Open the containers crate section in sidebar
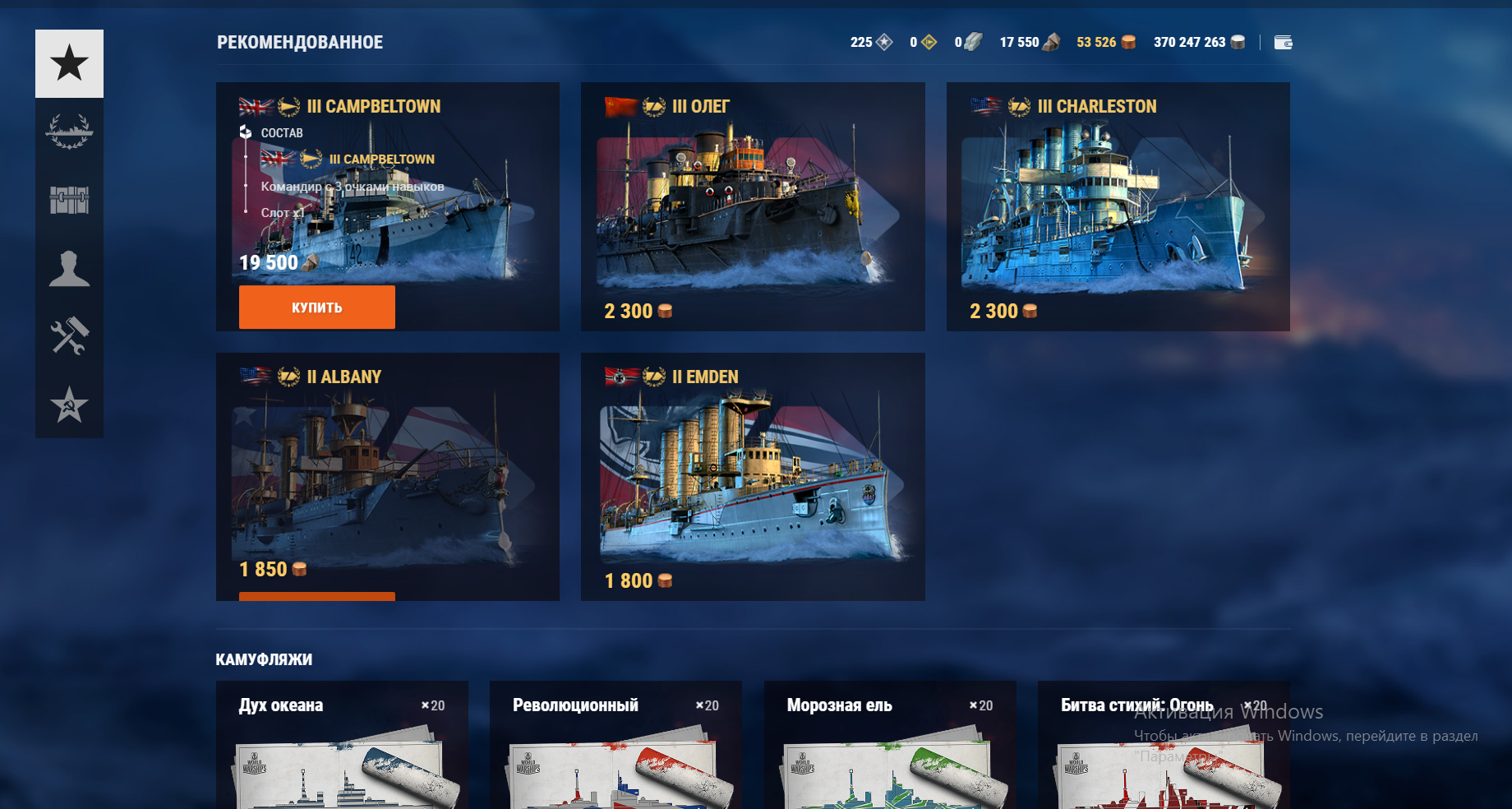The width and height of the screenshot is (1512, 809). click(x=69, y=200)
